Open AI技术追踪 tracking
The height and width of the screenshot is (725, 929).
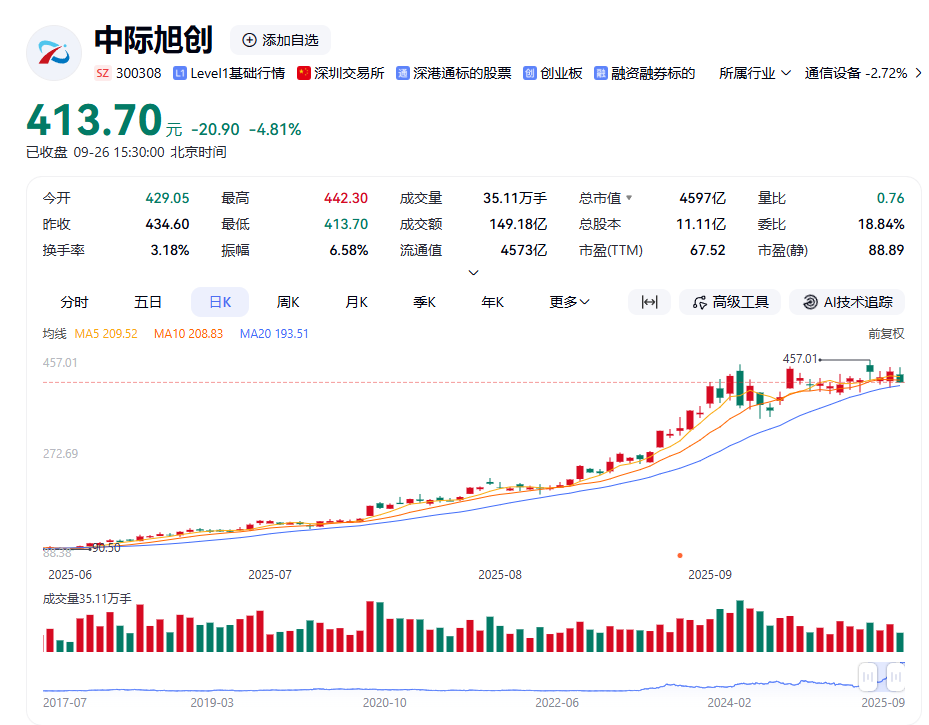point(846,302)
